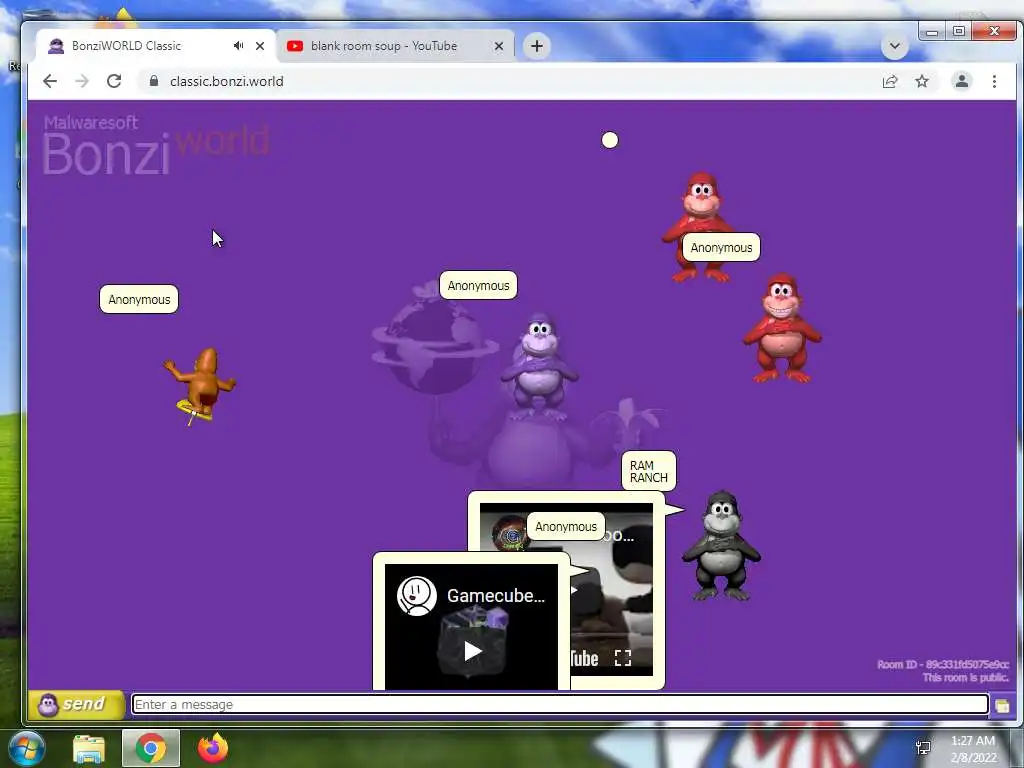Share this page icon

pyautogui.click(x=889, y=82)
